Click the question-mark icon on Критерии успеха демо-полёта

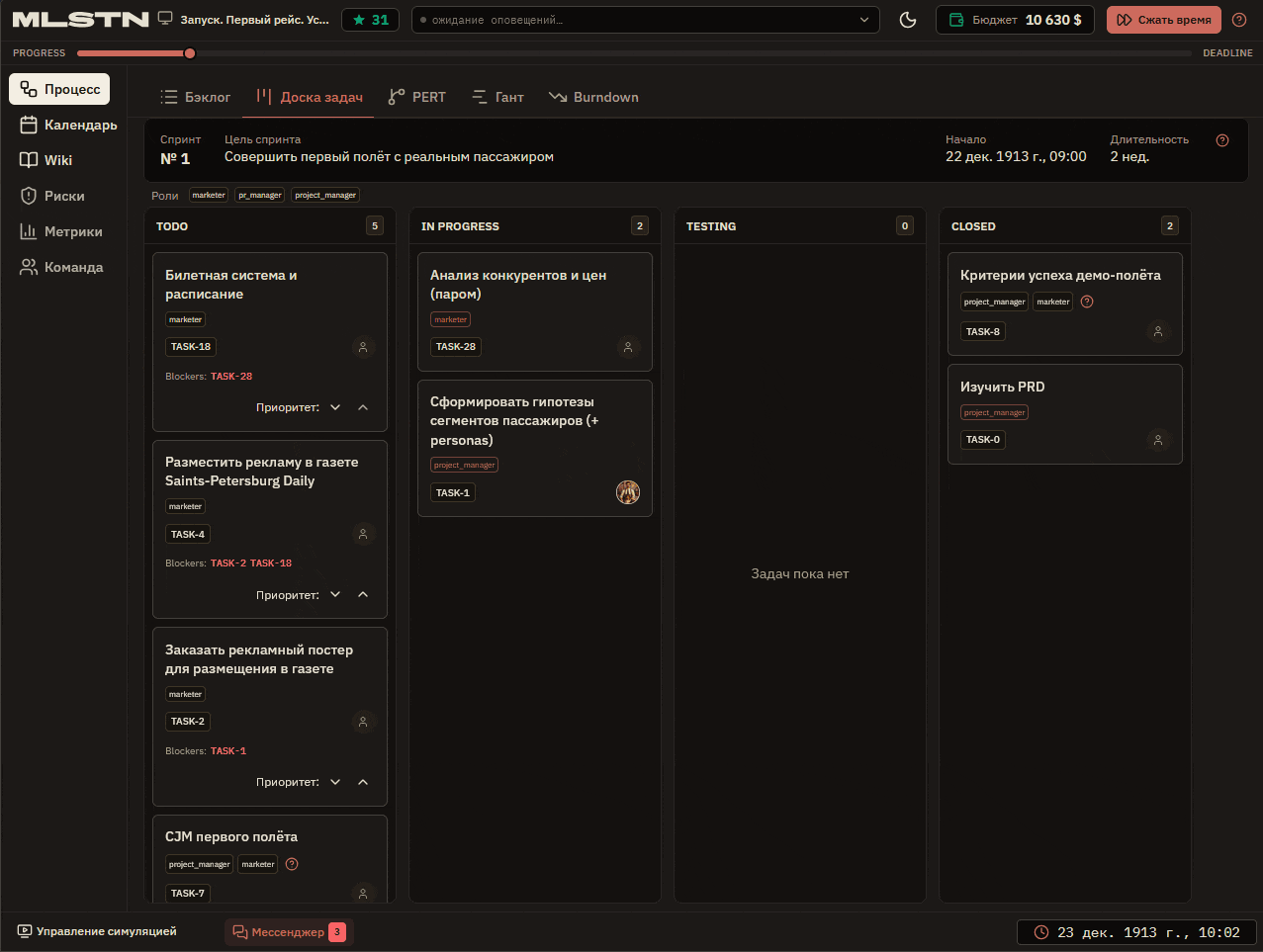pos(1087,302)
